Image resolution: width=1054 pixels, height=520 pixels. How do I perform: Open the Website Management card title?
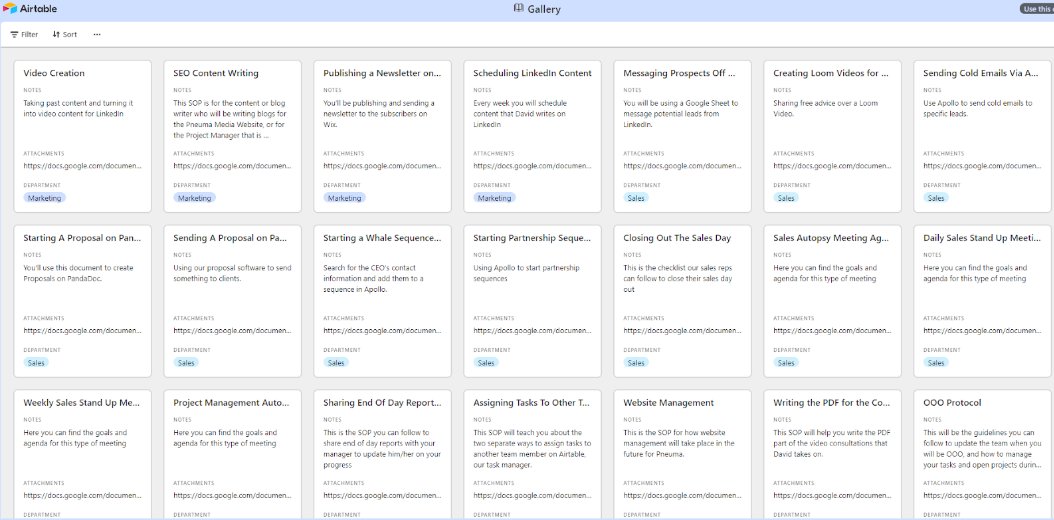[668, 403]
